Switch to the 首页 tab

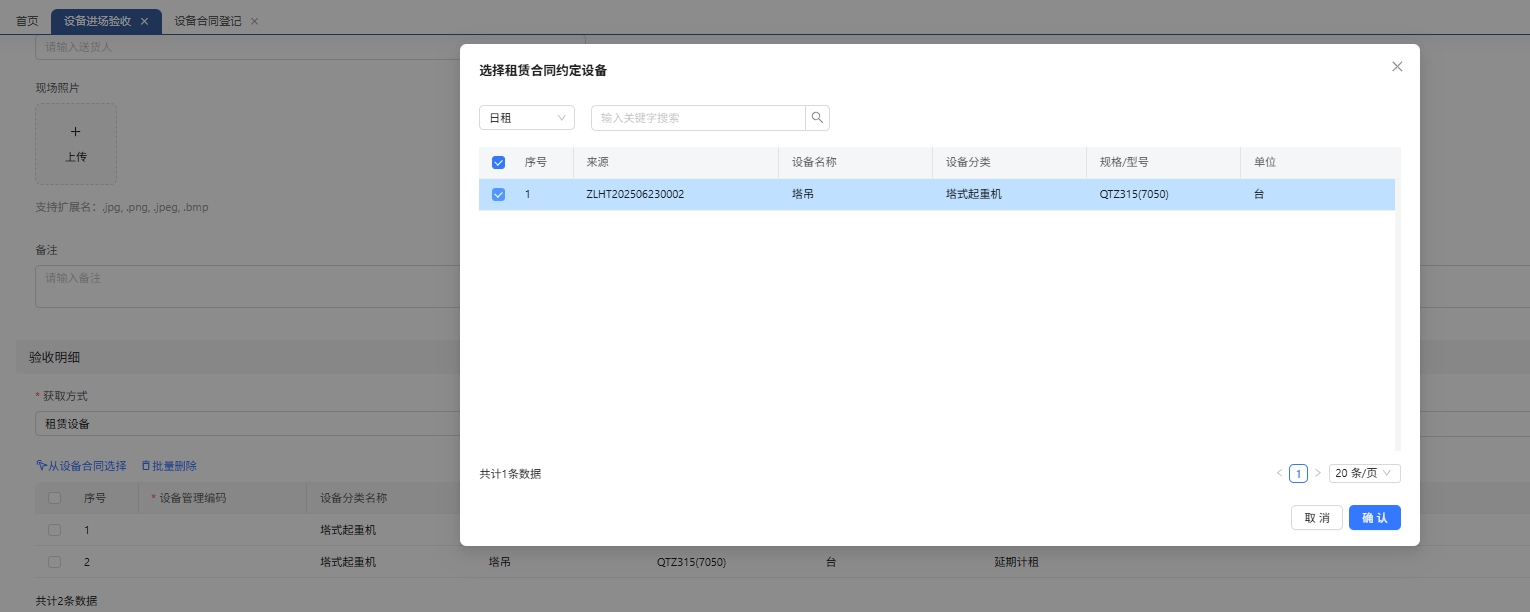coord(27,21)
